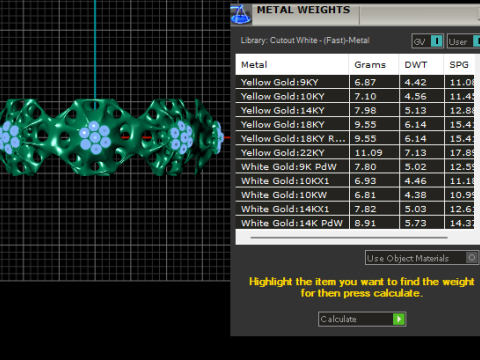Select the Yellow Gold:18KY R... row
Viewport: 480px width, 360px height.
(355, 138)
